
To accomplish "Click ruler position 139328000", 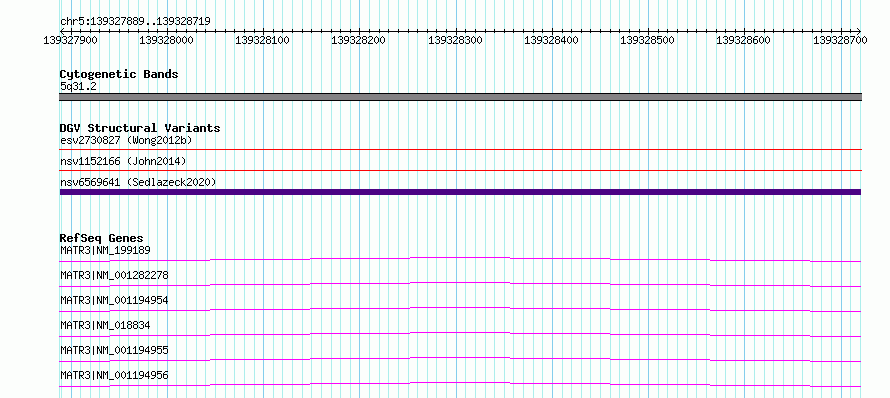I will coord(166,40).
